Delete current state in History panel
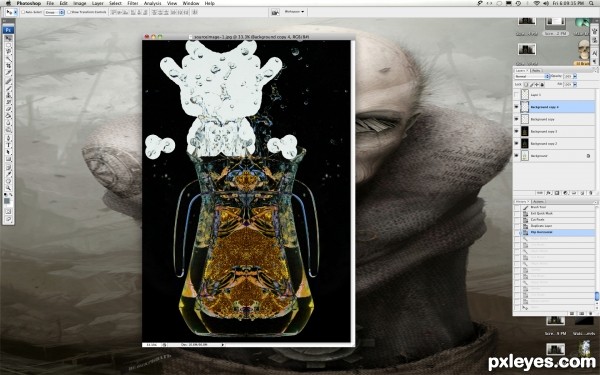The height and width of the screenshot is (375, 600). 591,313
